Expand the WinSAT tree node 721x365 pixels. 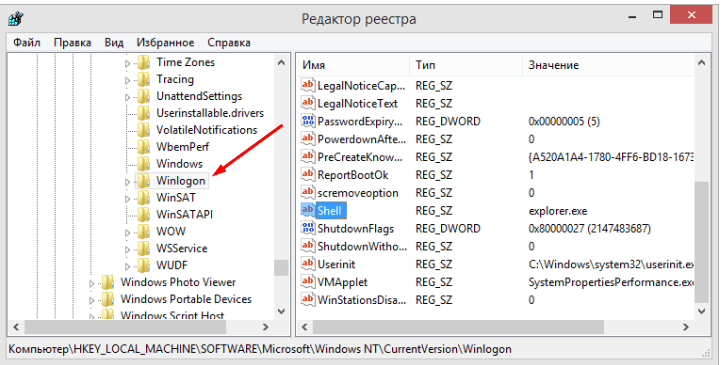[x=128, y=199]
